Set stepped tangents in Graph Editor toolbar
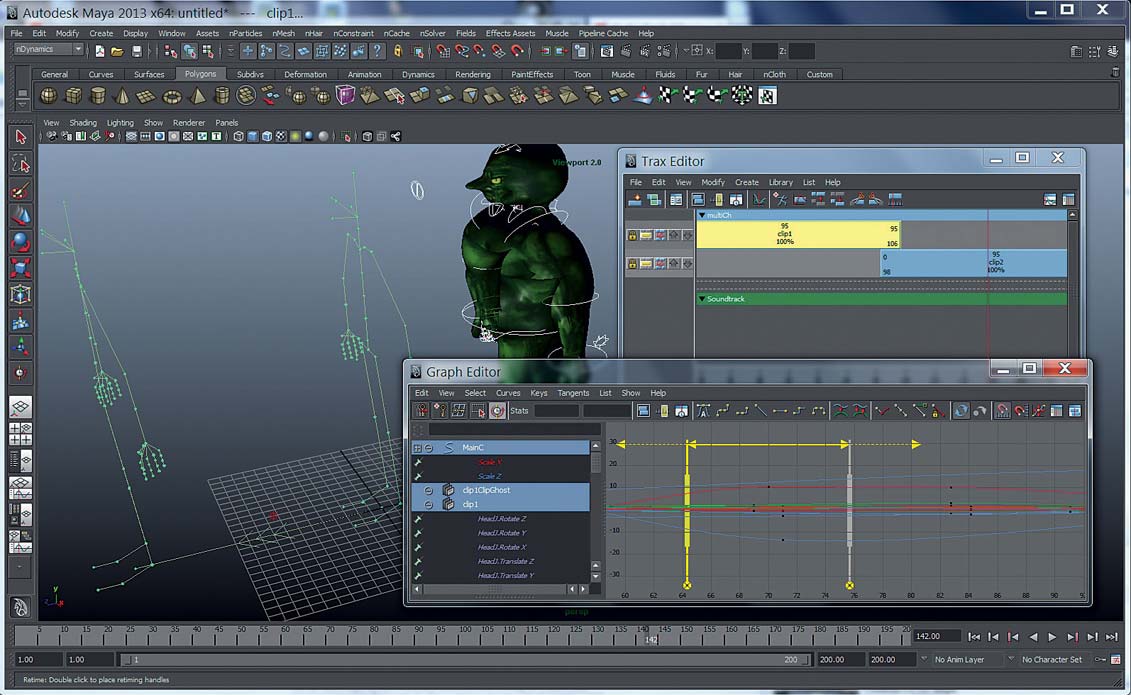Viewport: 1131px width, 695px height. (x=798, y=411)
